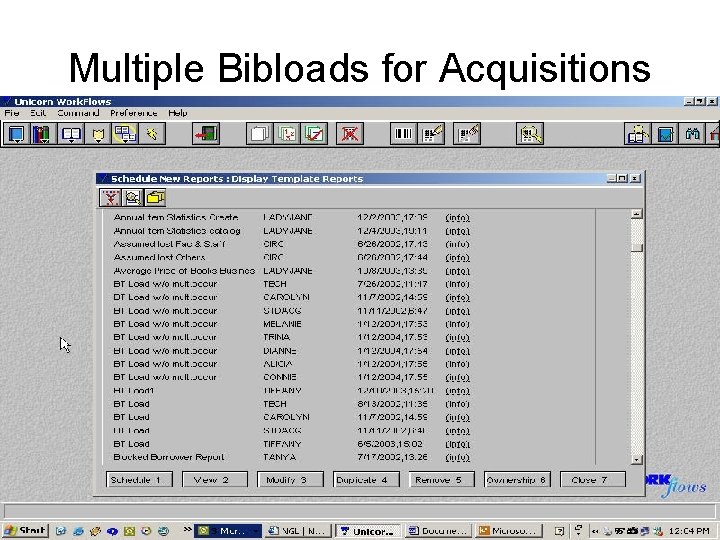Screen dimensions: 720x540
Task: Switch to the Document taskbar button
Action: pos(437,531)
